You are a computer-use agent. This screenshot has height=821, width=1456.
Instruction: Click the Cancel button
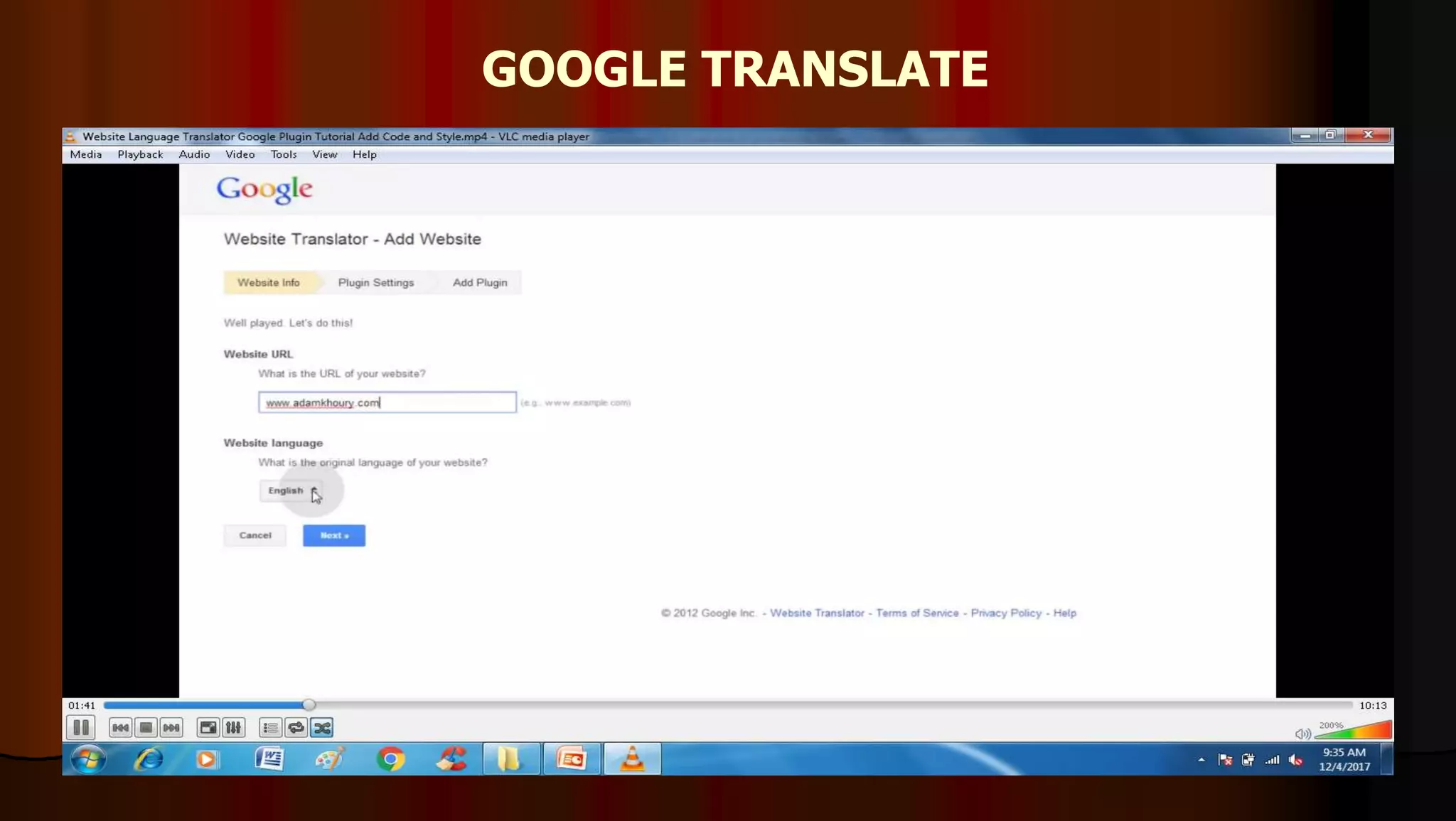pyautogui.click(x=255, y=535)
